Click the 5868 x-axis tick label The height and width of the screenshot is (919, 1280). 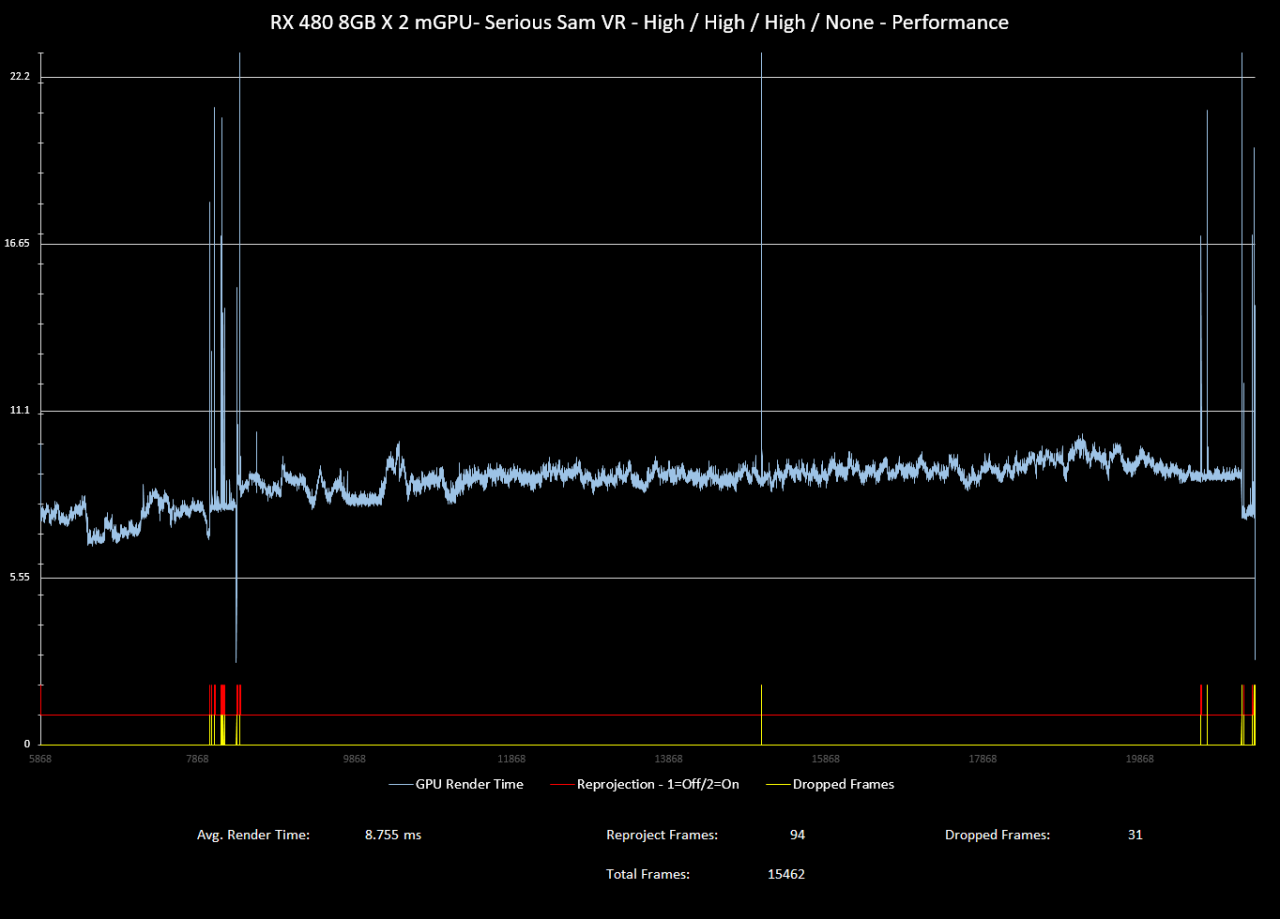point(40,760)
